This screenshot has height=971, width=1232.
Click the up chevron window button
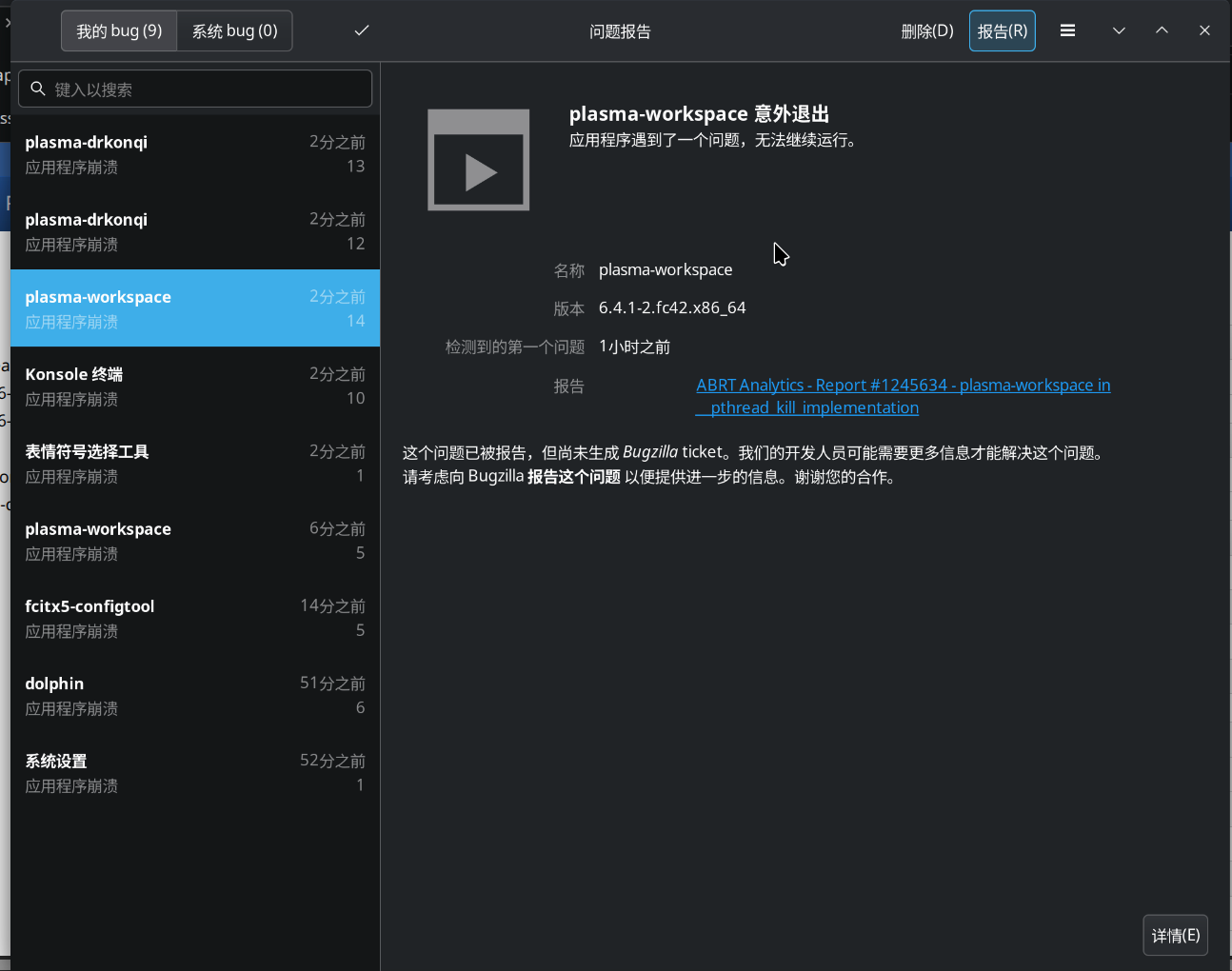point(1162,30)
